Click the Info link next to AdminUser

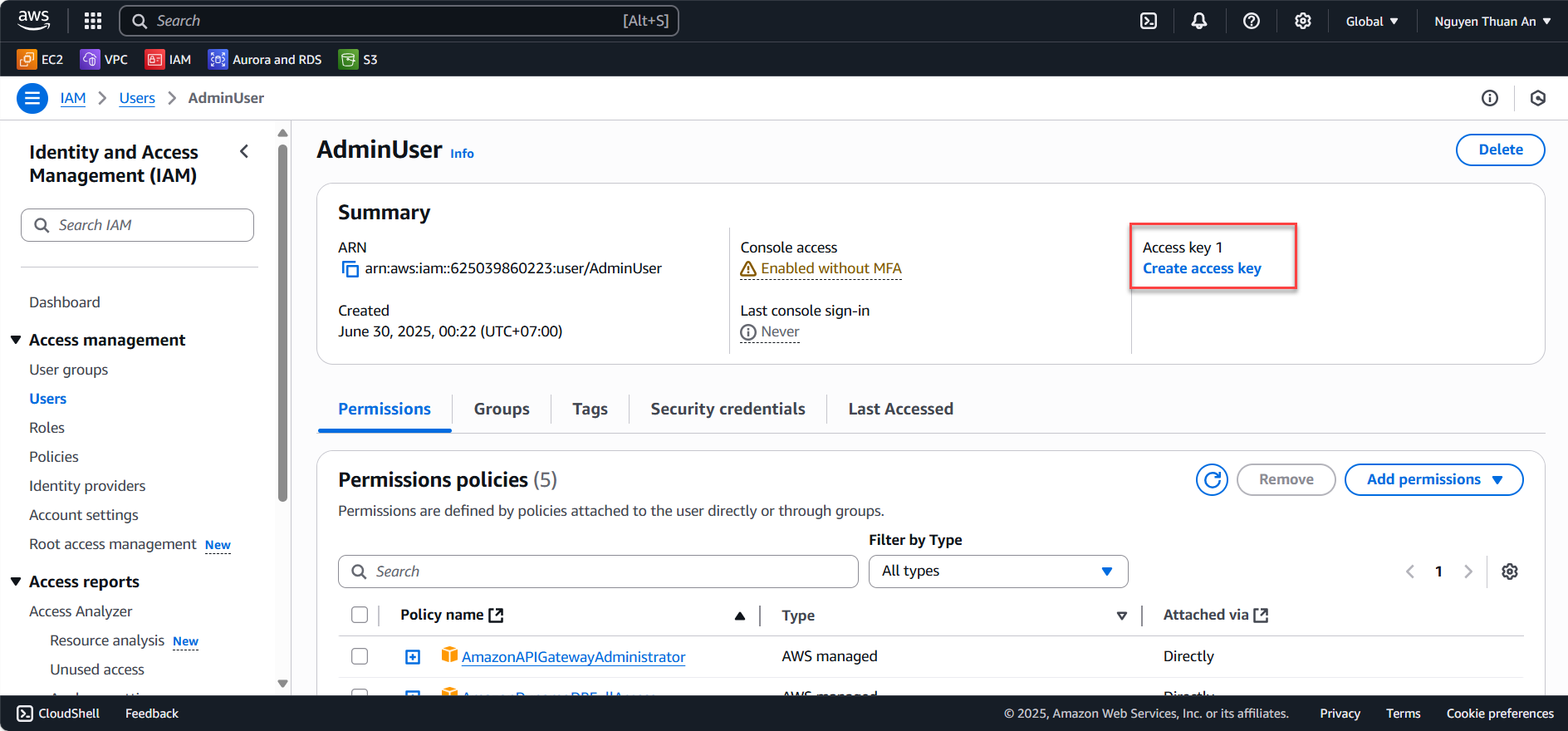(462, 154)
